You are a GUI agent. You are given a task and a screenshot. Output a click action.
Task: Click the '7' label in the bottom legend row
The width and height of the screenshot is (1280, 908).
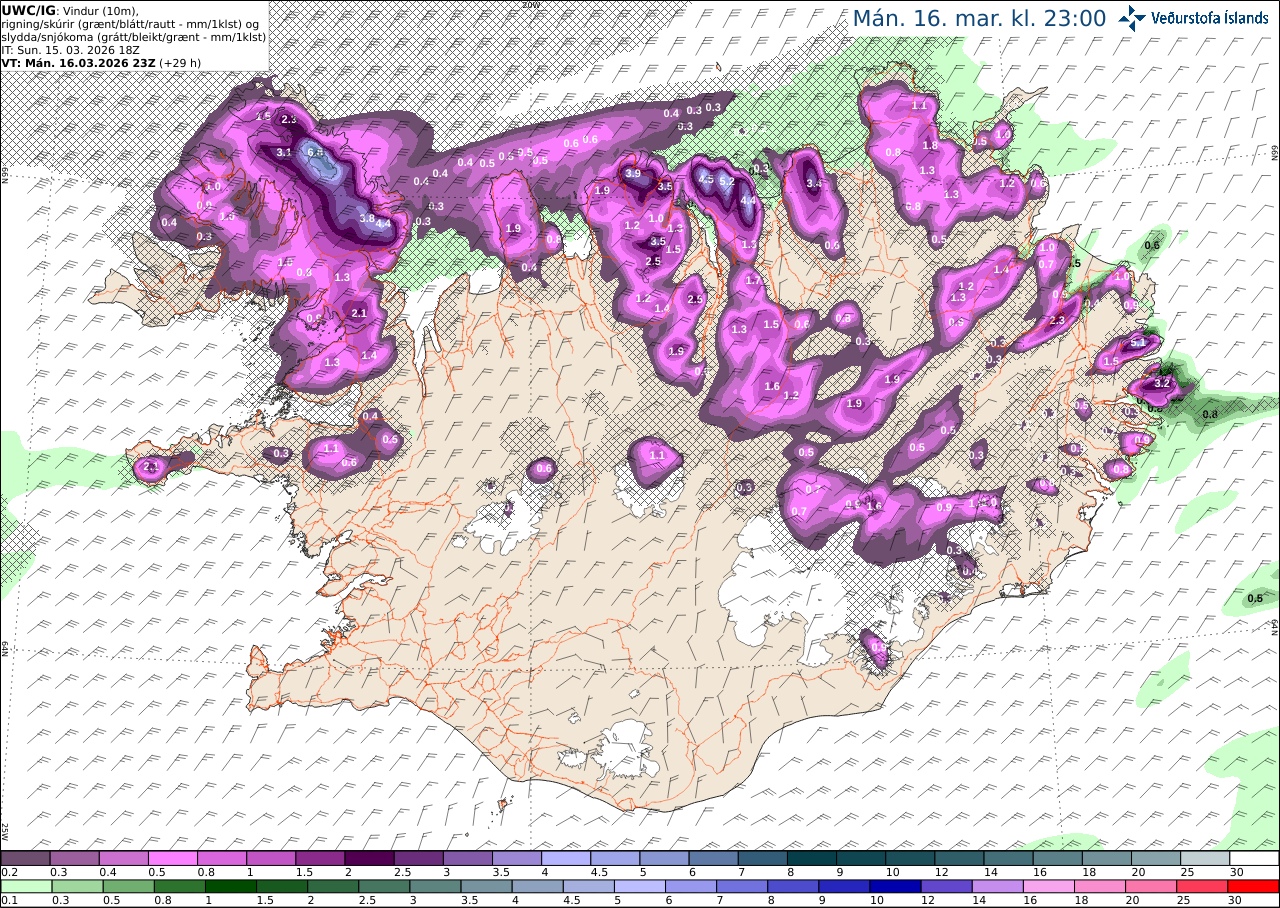720,900
